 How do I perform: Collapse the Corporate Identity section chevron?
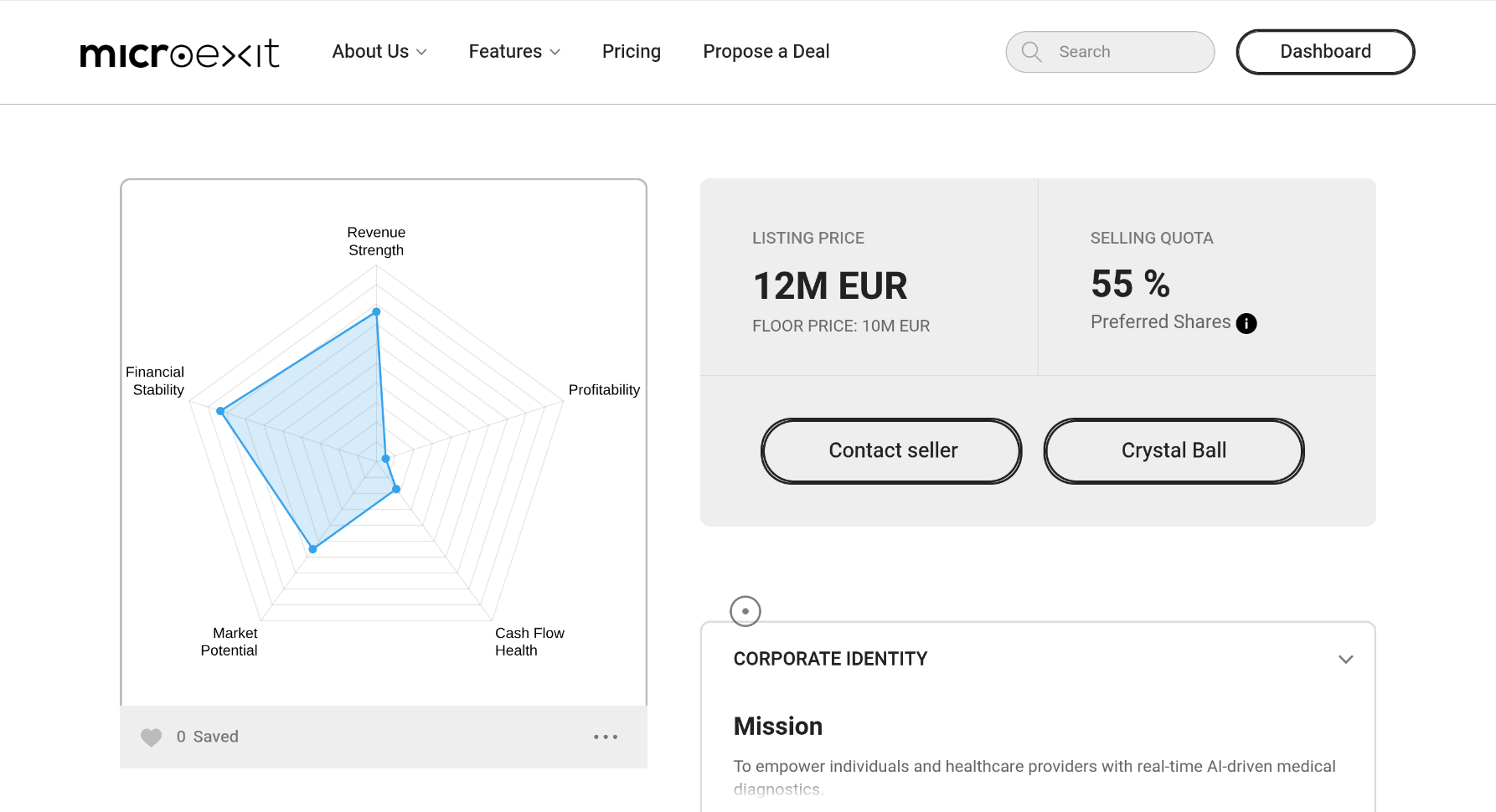[1345, 660]
